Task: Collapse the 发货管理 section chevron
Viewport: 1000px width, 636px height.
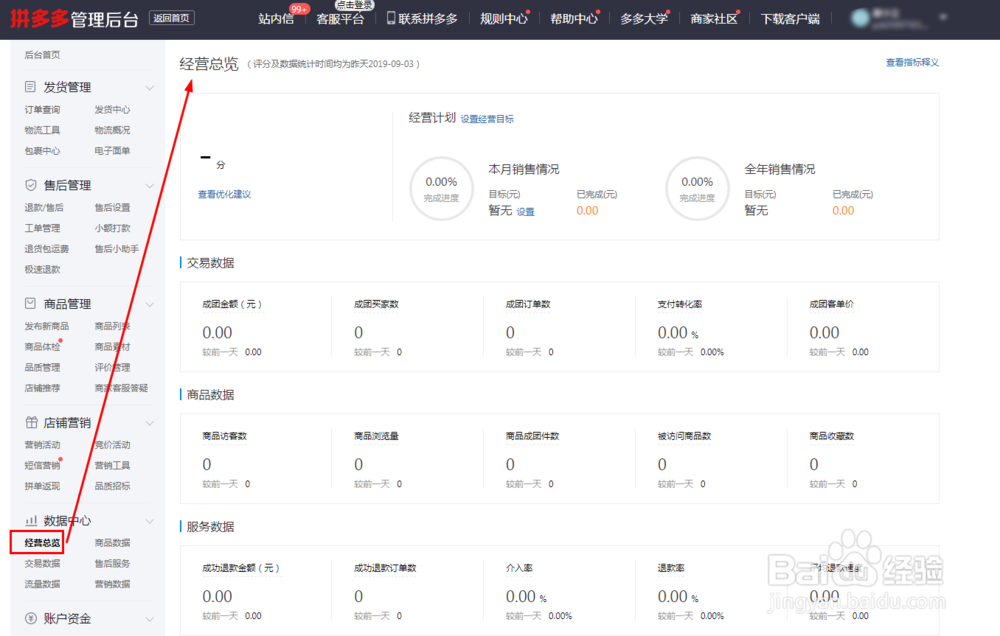Action: (149, 87)
